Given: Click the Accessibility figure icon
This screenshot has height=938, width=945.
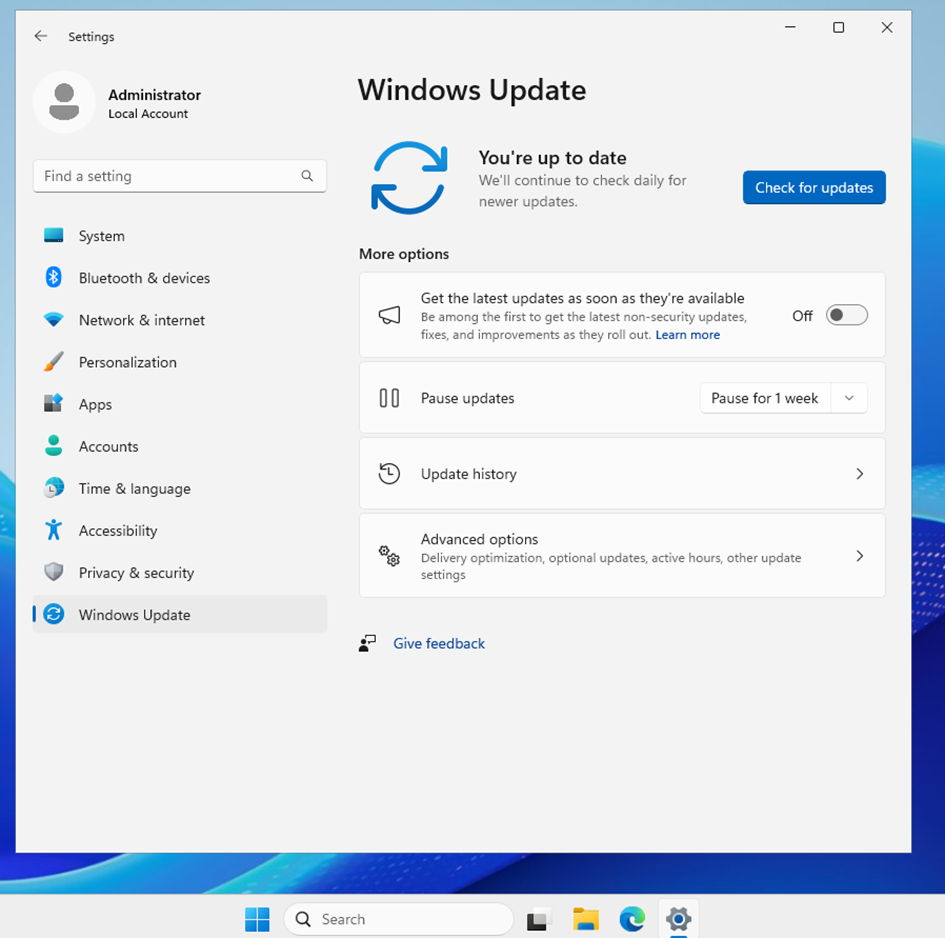Looking at the screenshot, I should (54, 530).
